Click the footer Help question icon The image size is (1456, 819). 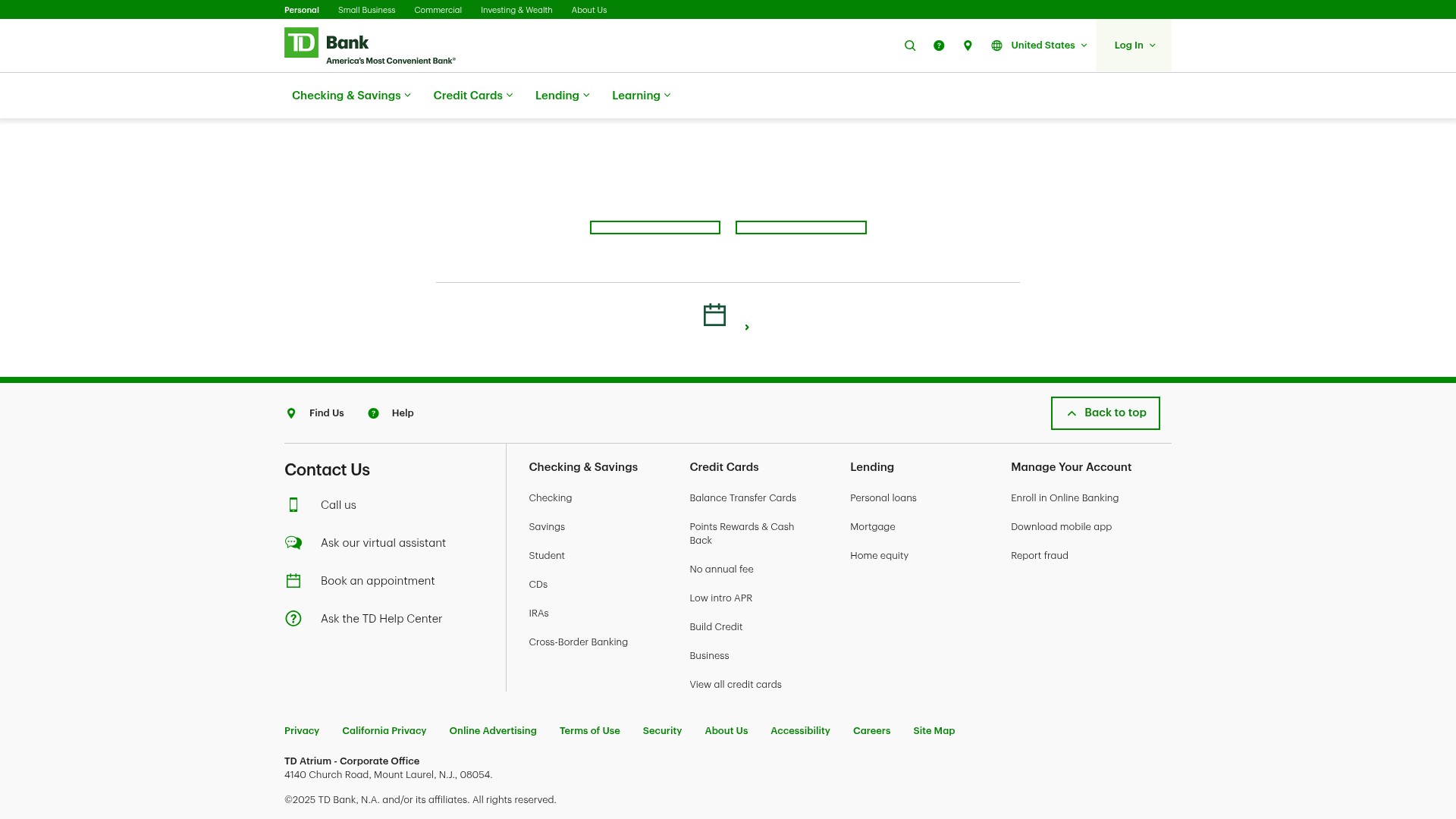pyautogui.click(x=373, y=413)
